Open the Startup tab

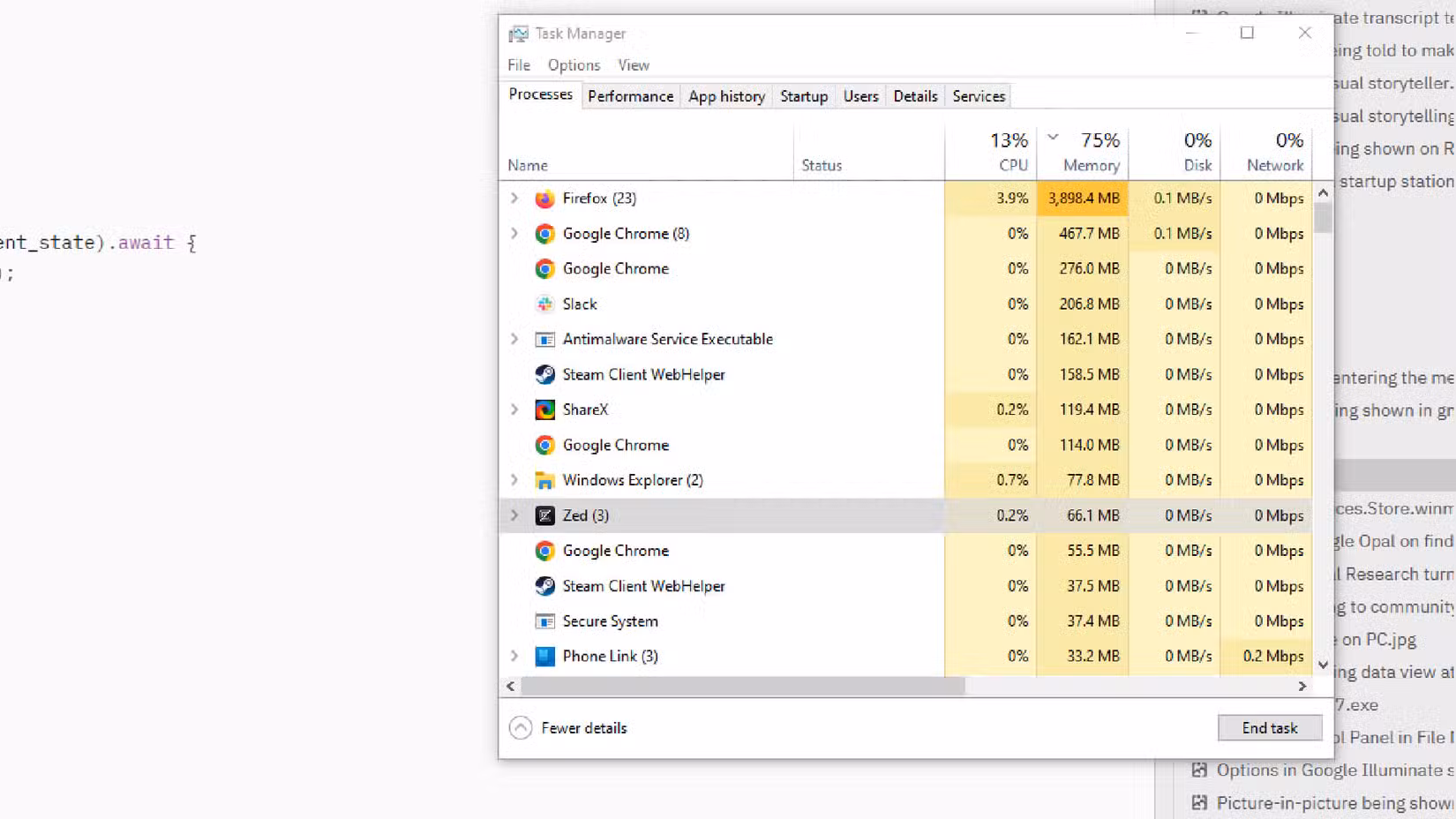click(804, 96)
